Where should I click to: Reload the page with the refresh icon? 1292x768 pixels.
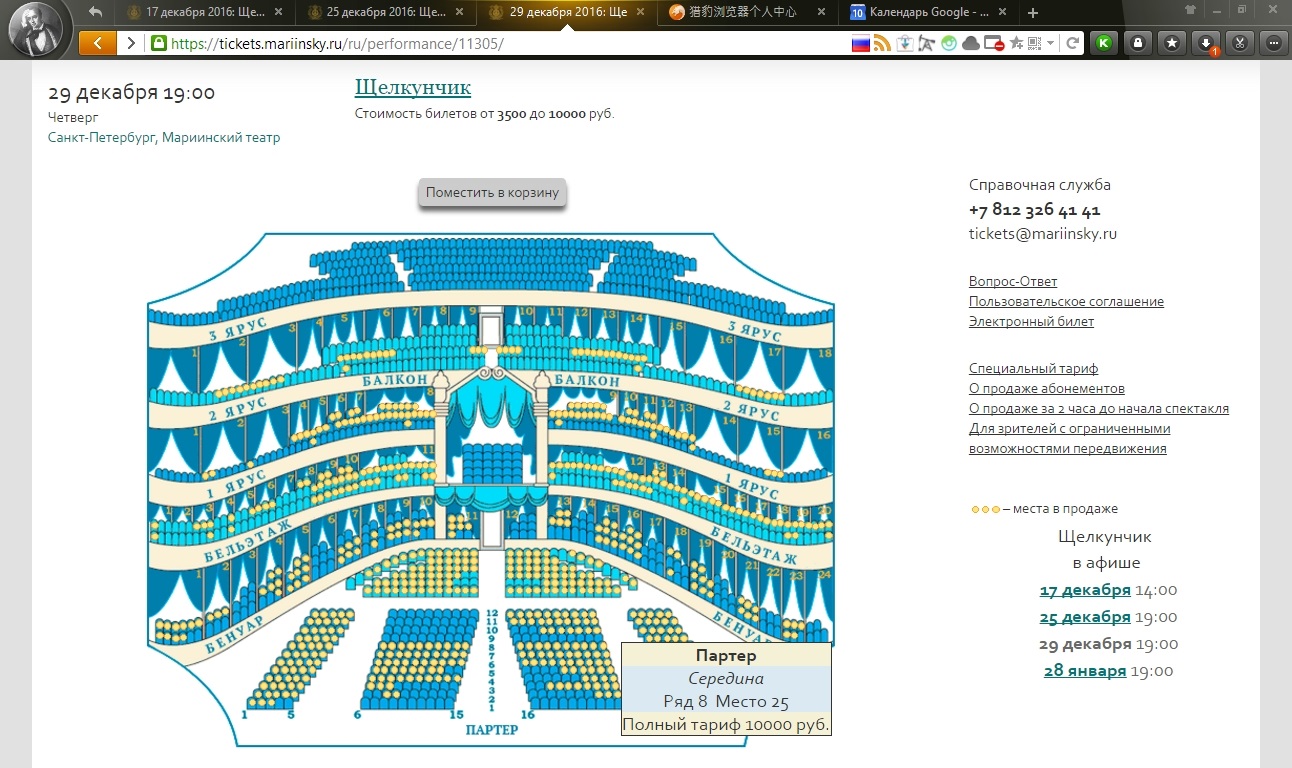1072,43
